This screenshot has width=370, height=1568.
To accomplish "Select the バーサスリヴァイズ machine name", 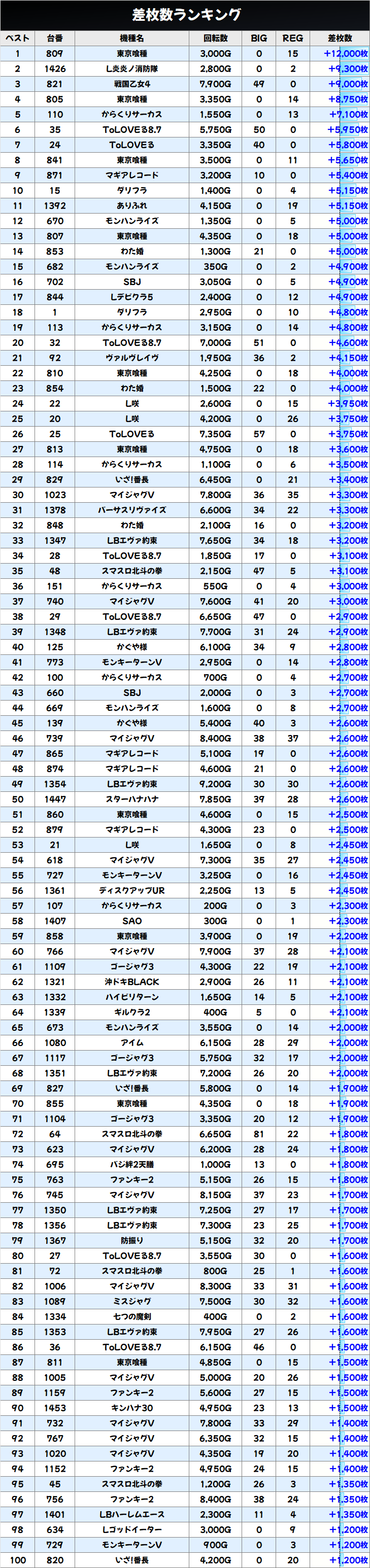I will click(132, 510).
